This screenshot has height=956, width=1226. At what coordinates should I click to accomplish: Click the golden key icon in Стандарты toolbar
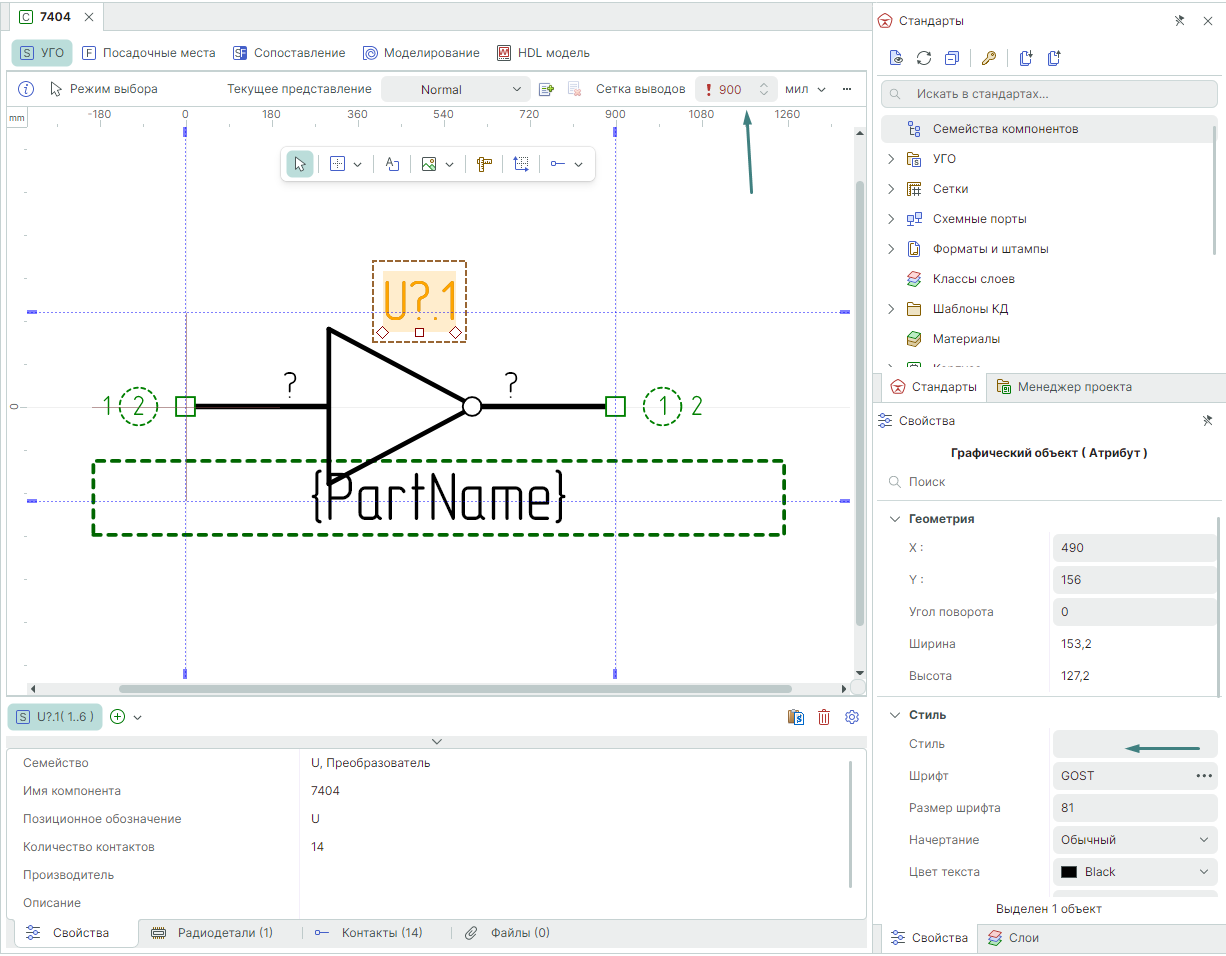[988, 58]
